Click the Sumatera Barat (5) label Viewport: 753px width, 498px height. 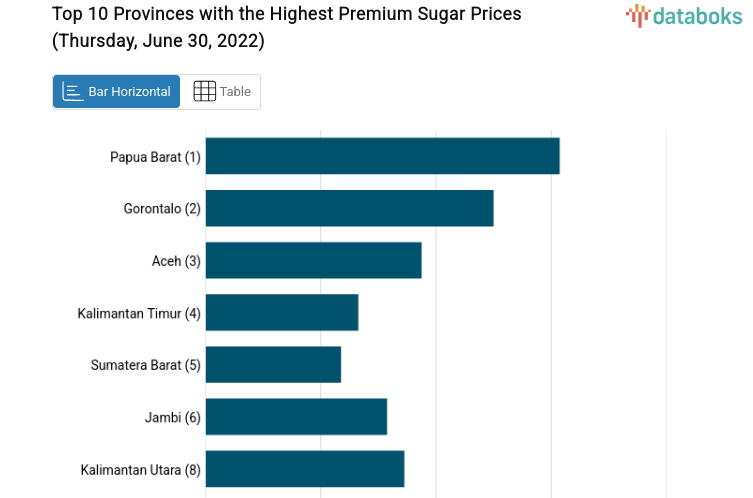point(146,365)
